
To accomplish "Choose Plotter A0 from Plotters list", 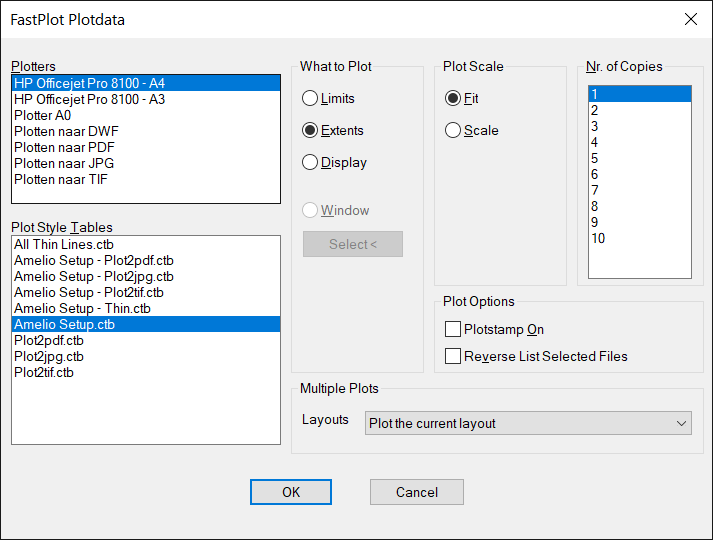I will point(146,115).
